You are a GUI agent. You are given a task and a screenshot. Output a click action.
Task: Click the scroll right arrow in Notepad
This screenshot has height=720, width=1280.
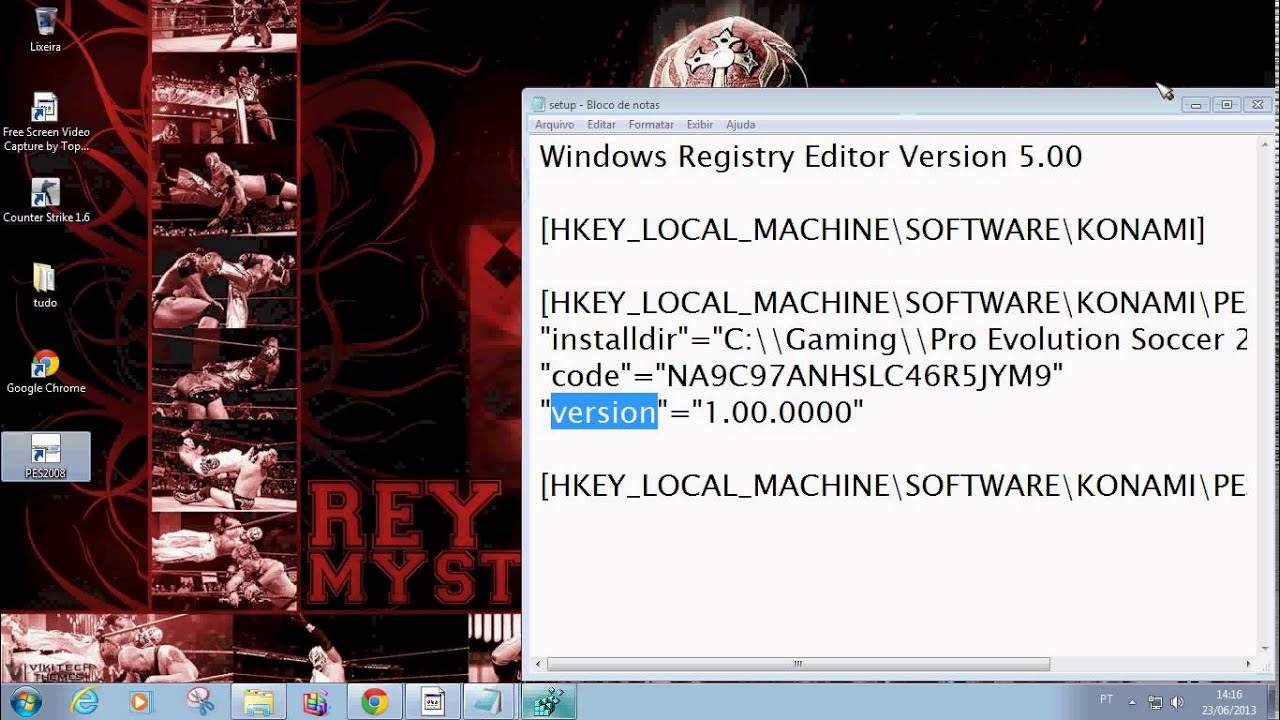click(x=1248, y=664)
